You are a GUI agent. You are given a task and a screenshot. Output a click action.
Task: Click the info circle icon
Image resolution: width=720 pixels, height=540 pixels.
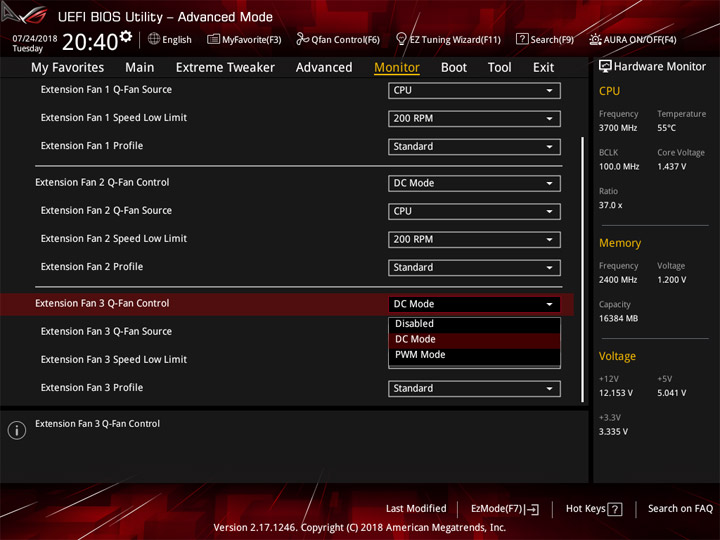(x=17, y=430)
